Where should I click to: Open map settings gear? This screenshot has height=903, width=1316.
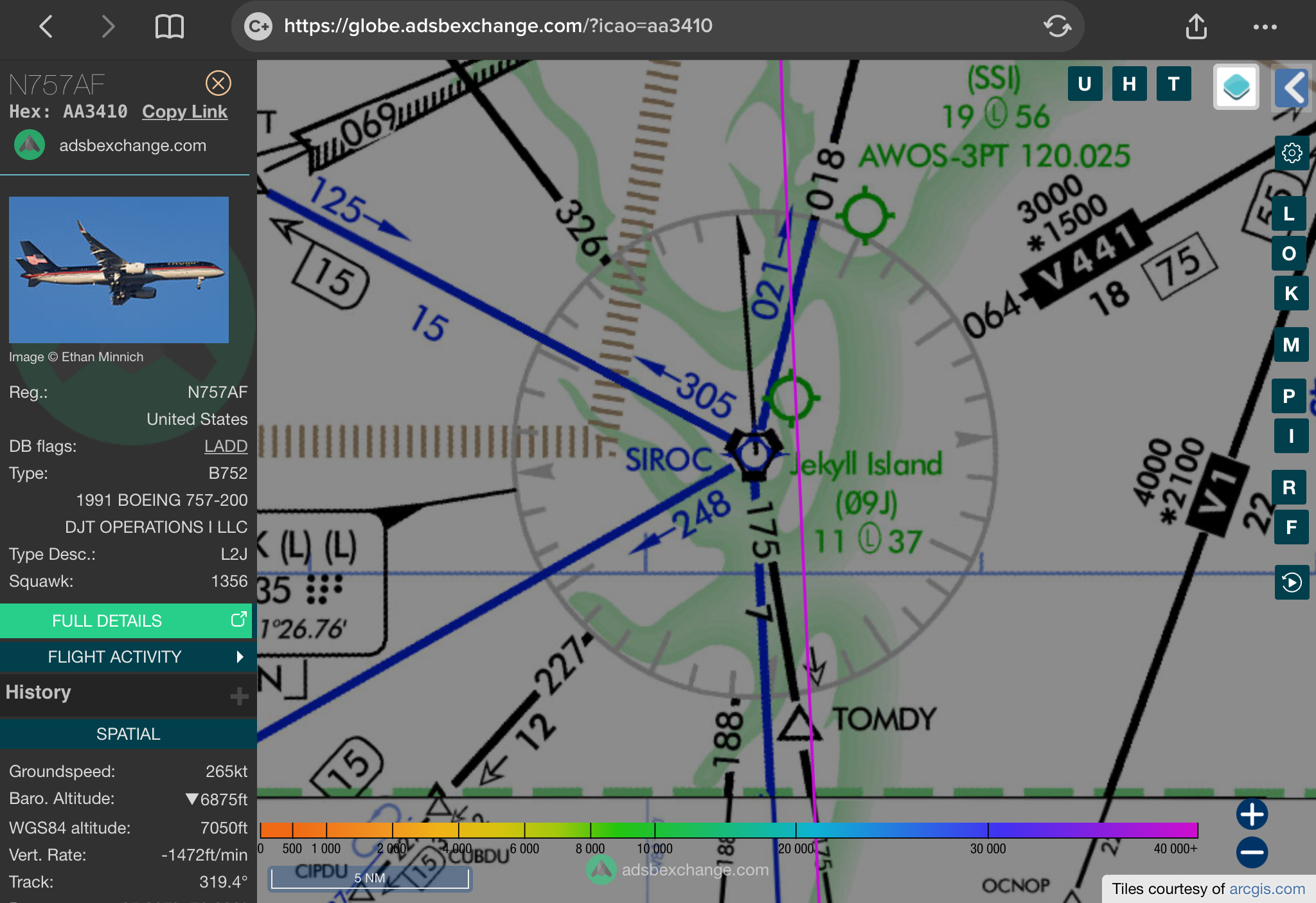[x=1292, y=153]
